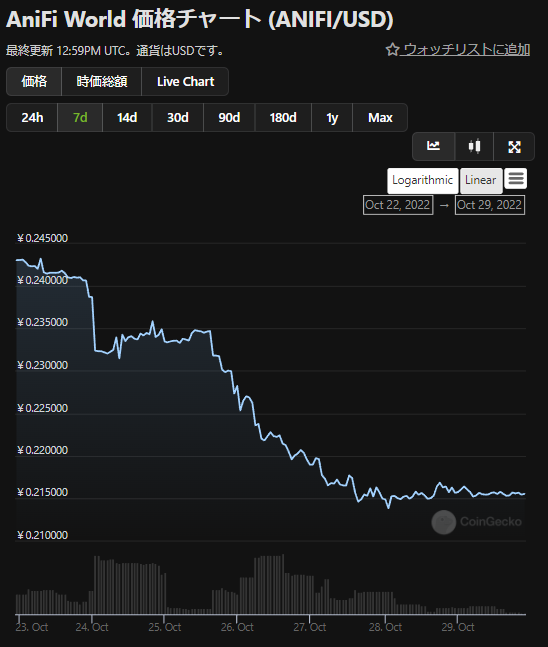This screenshot has height=647, width=548.
Task: Switch to candlestick chart icon
Action: pos(474,146)
